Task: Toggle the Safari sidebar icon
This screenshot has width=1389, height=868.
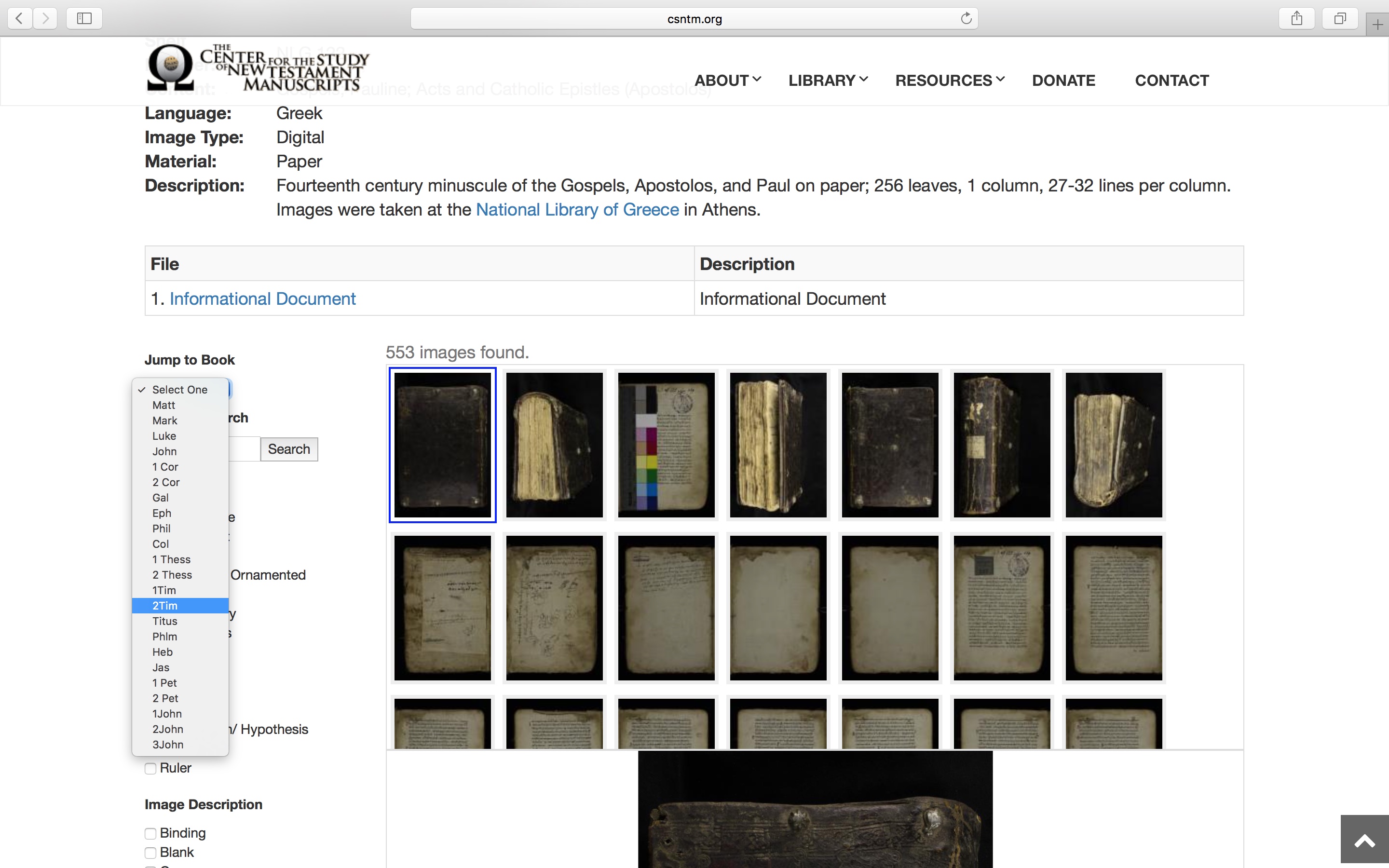Action: point(84,18)
